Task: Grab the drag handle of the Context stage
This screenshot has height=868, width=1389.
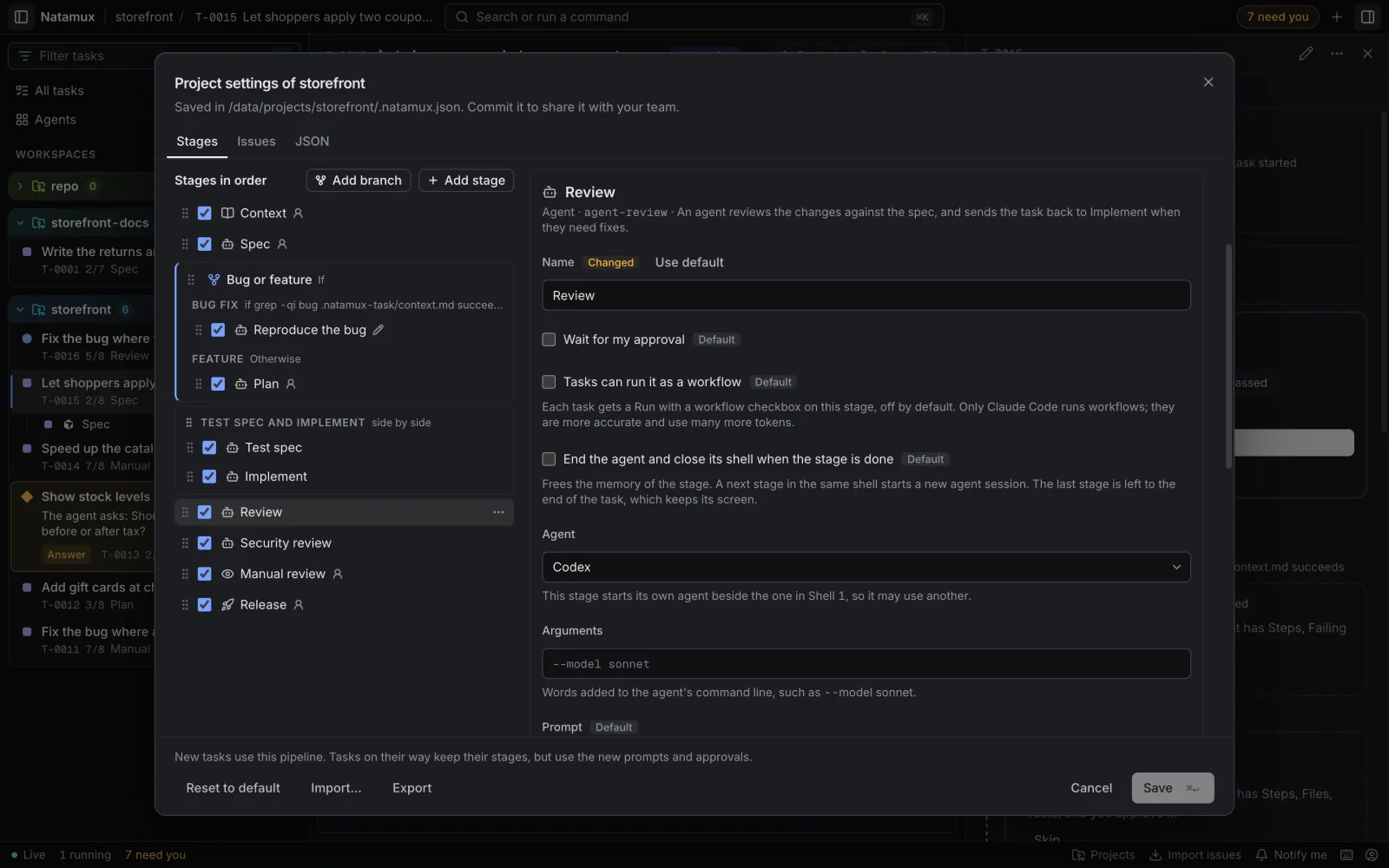Action: tap(185, 213)
